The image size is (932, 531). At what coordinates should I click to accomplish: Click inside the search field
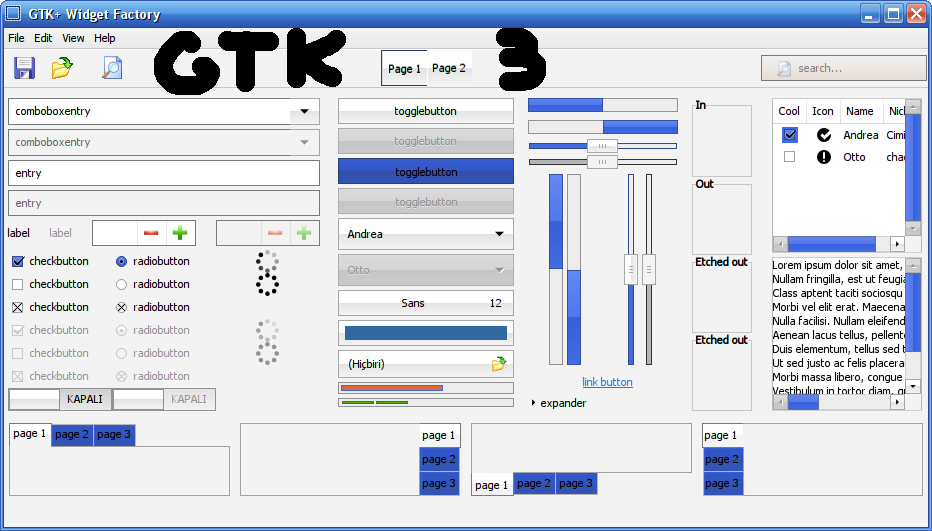(843, 68)
